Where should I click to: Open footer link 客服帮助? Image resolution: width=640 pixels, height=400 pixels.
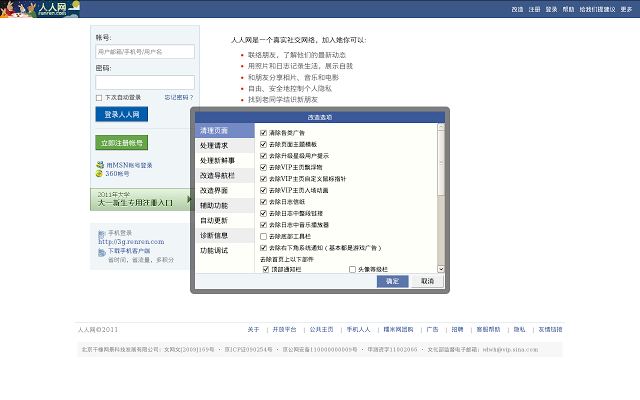pyautogui.click(x=488, y=329)
